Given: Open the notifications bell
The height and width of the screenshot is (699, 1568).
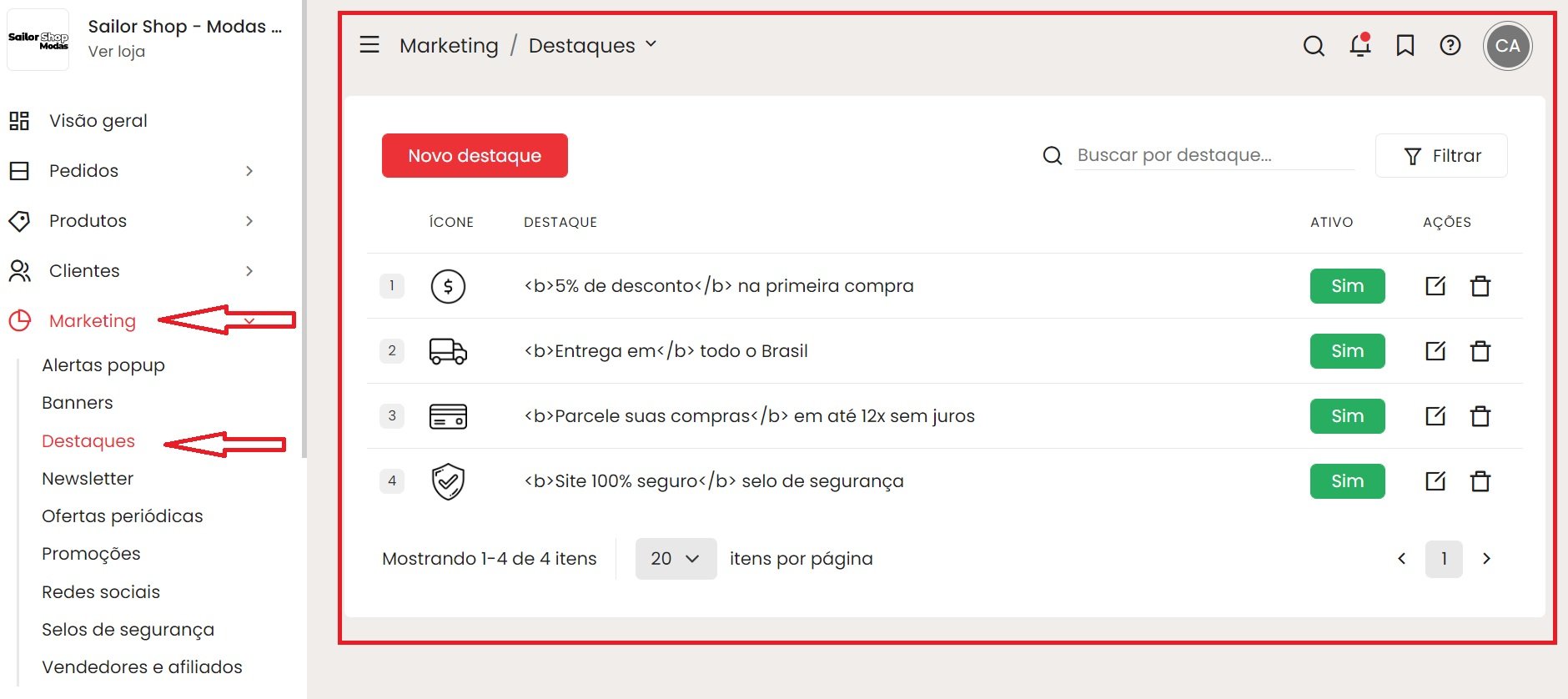Looking at the screenshot, I should [1360, 45].
